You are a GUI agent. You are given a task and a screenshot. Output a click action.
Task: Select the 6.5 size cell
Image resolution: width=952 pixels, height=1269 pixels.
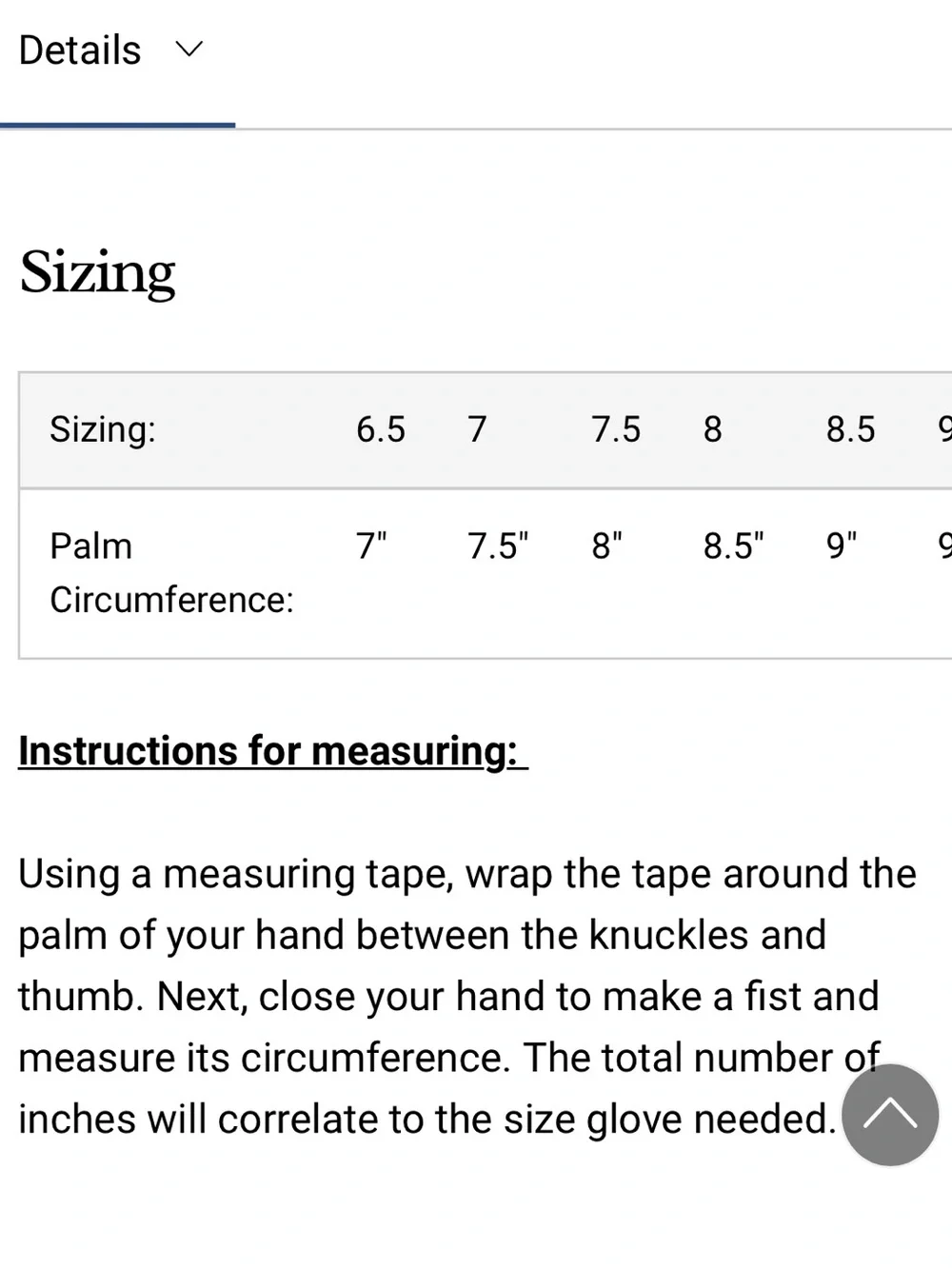(x=381, y=429)
